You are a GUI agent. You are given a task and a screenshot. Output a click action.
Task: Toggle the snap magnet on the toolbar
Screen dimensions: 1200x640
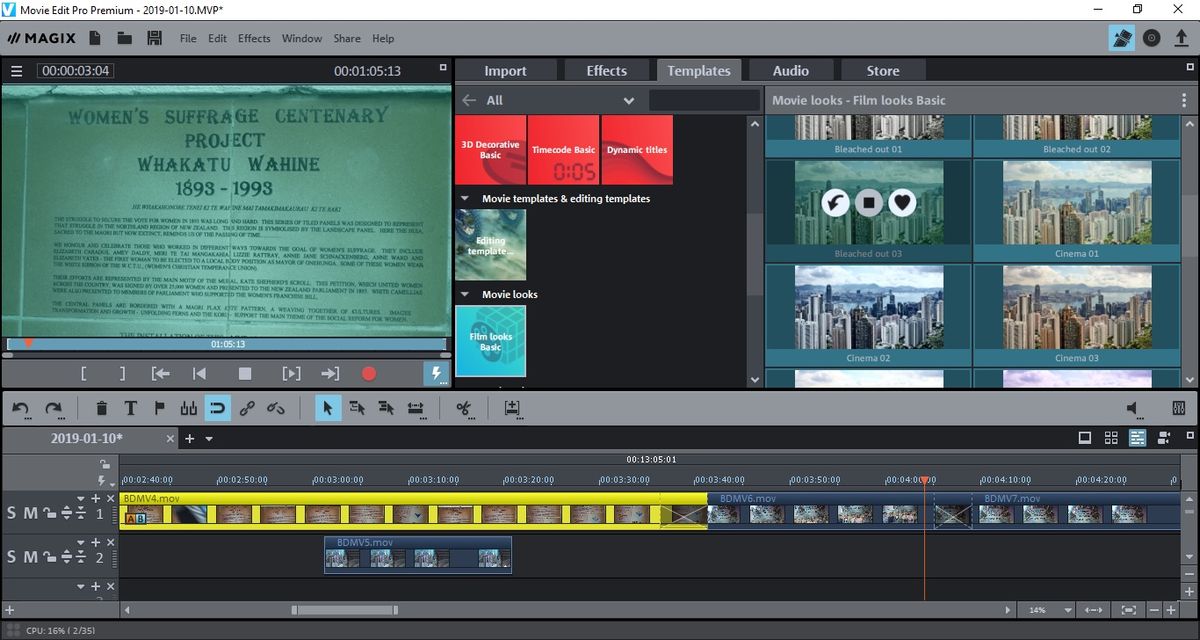tap(218, 408)
